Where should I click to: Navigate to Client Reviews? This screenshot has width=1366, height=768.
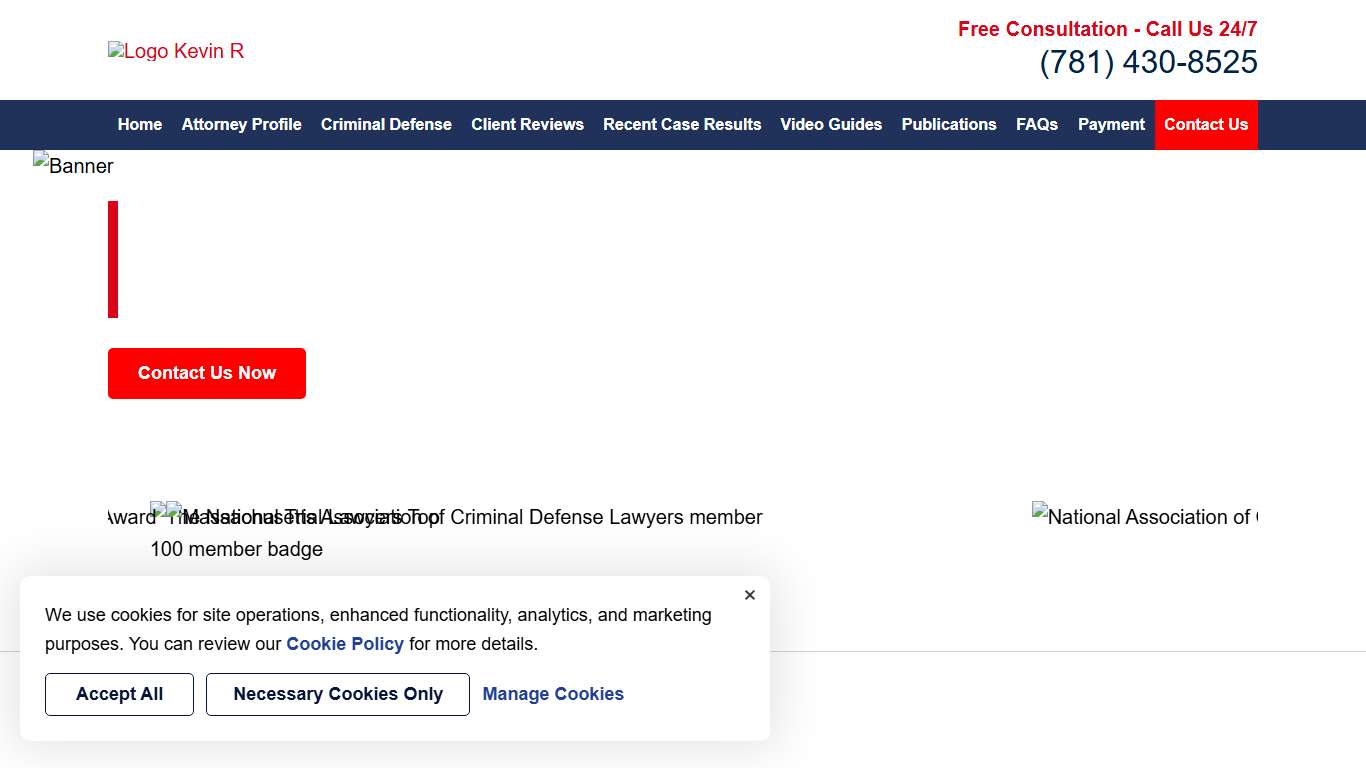tap(527, 125)
